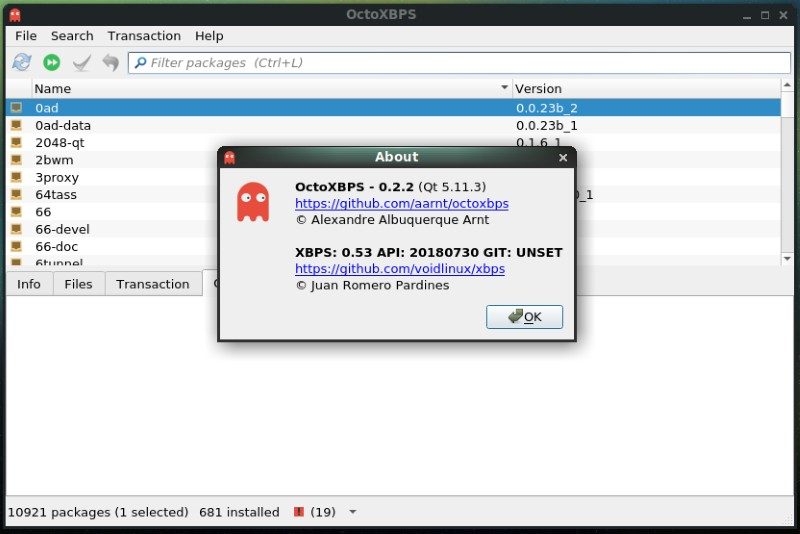The image size is (800, 534).
Task: Select the 3proxy package name
Action: (x=57, y=177)
